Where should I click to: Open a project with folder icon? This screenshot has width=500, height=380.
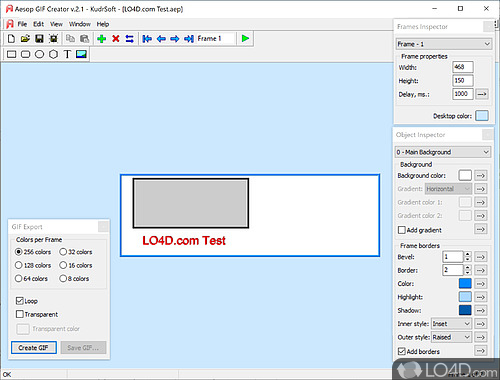pyautogui.click(x=25, y=39)
